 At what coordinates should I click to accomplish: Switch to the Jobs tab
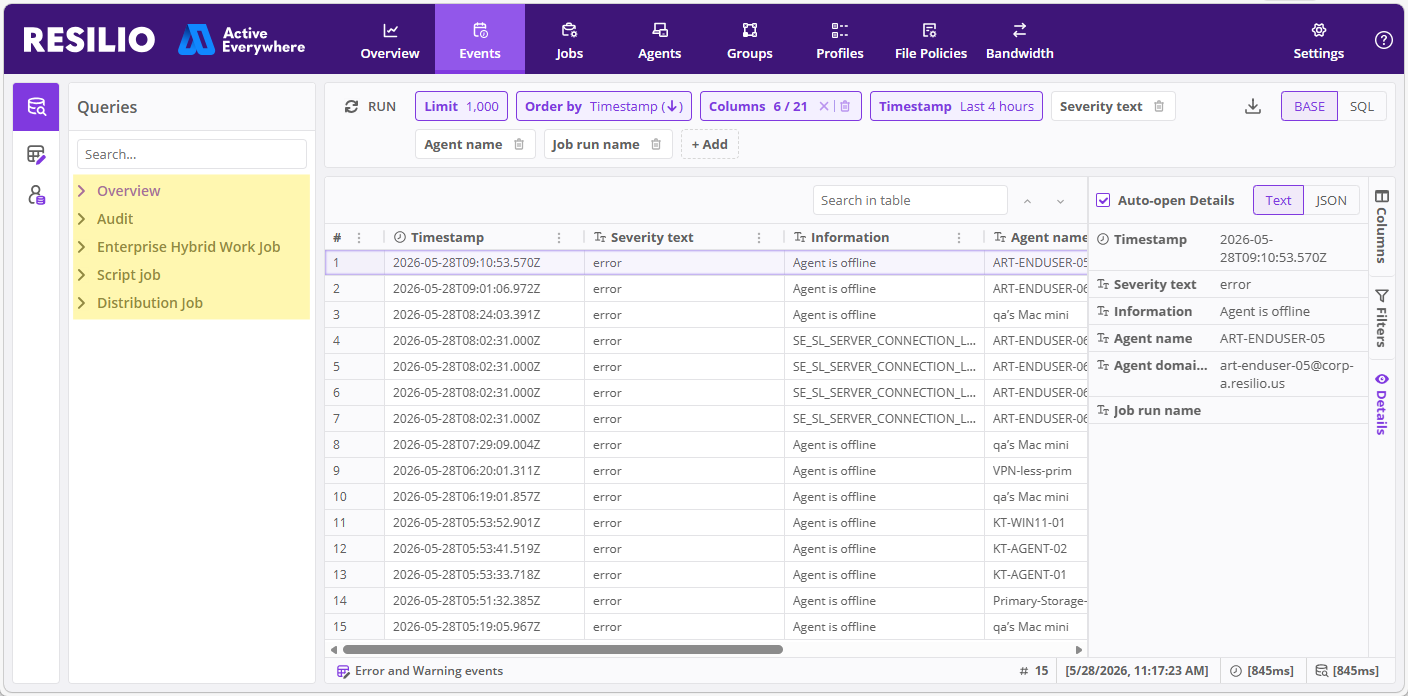tap(569, 40)
